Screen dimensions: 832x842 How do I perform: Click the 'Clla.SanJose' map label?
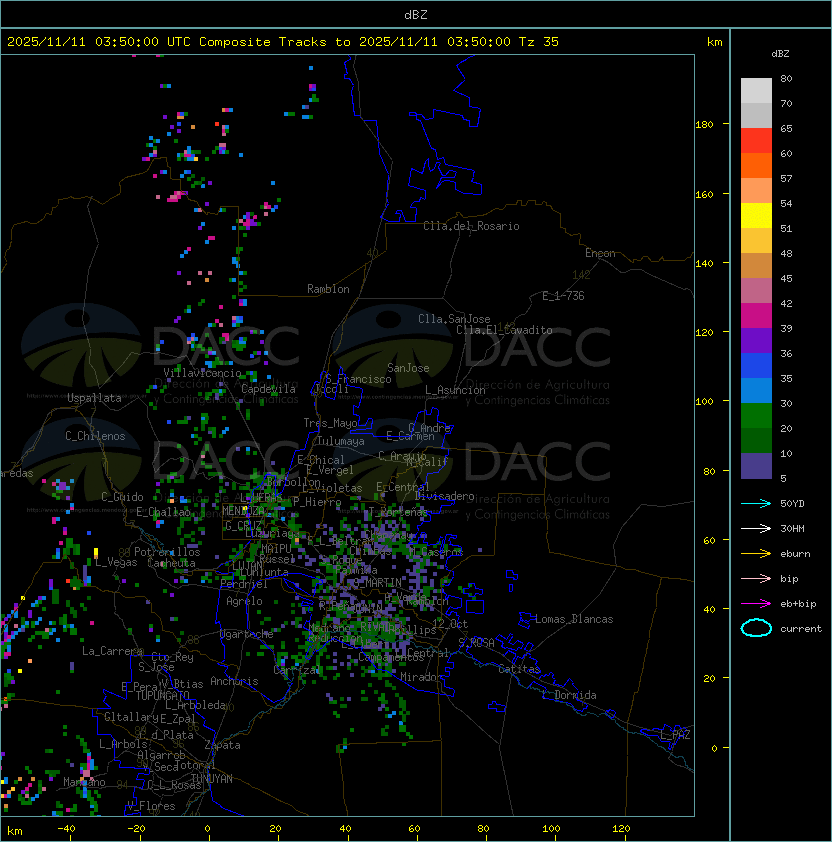coord(454,319)
